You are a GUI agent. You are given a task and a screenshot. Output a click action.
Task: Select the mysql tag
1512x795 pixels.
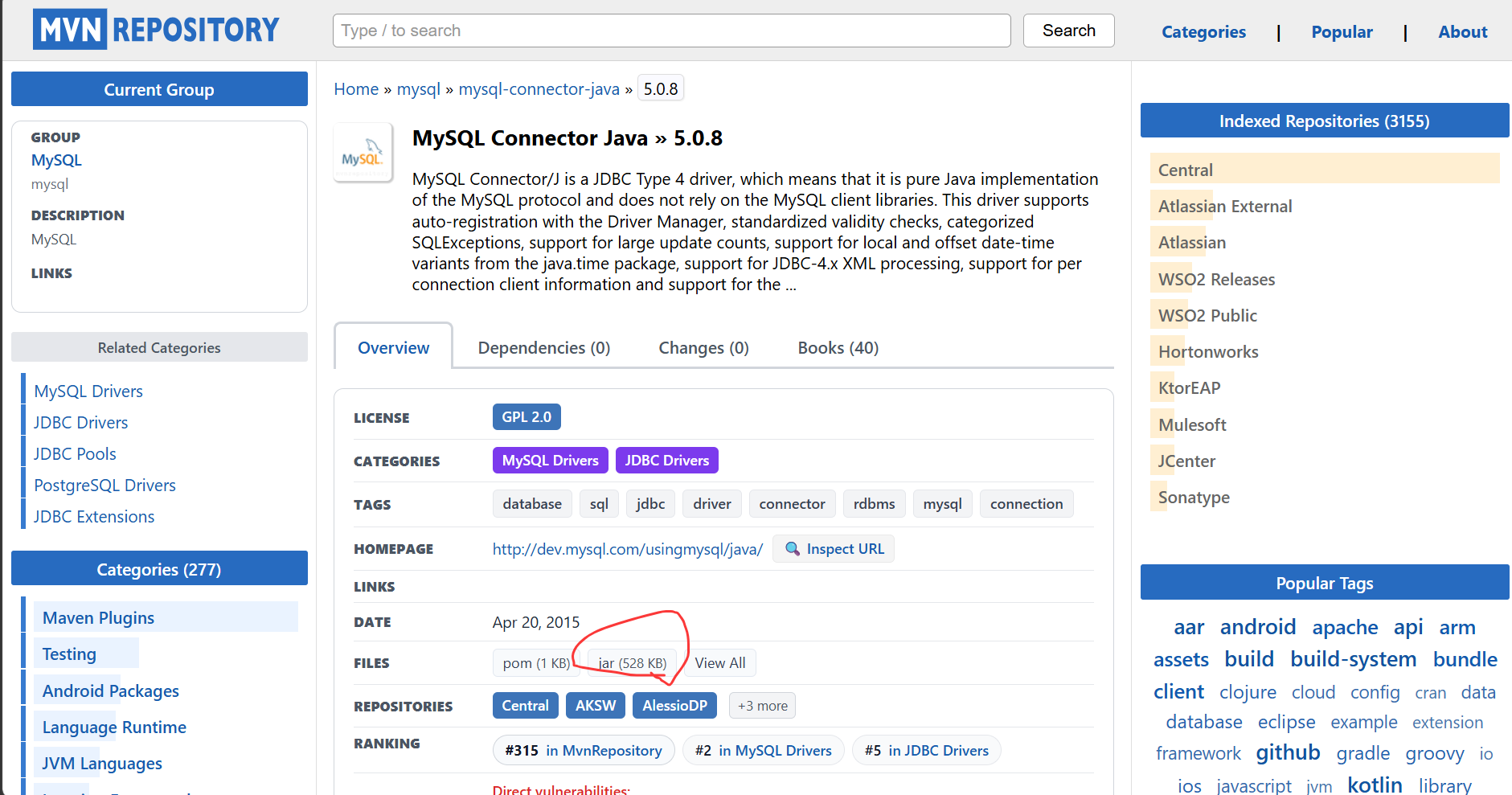tap(942, 504)
